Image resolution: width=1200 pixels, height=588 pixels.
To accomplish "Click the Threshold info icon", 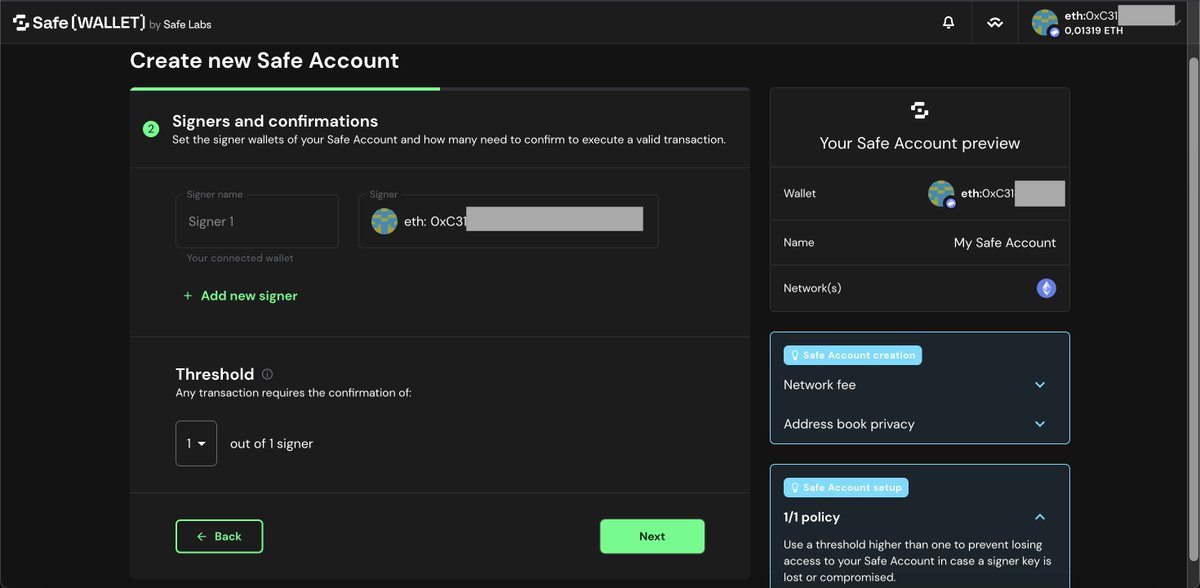I will coord(267,374).
